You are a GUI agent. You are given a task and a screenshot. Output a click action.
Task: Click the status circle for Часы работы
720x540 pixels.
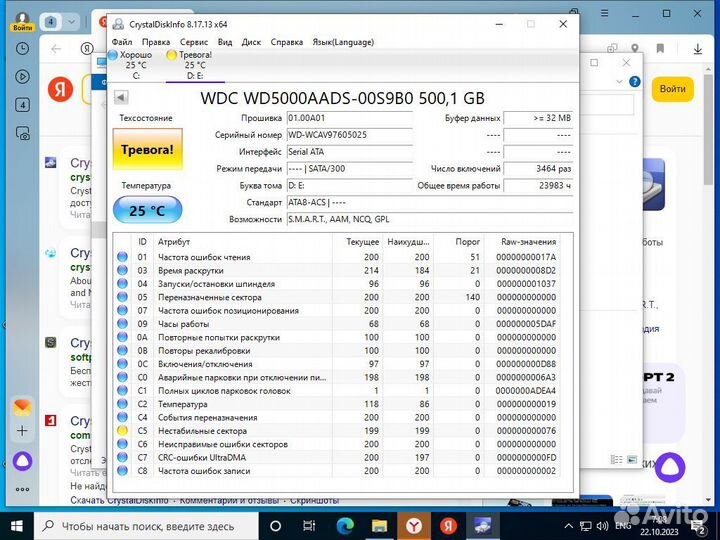coord(122,324)
